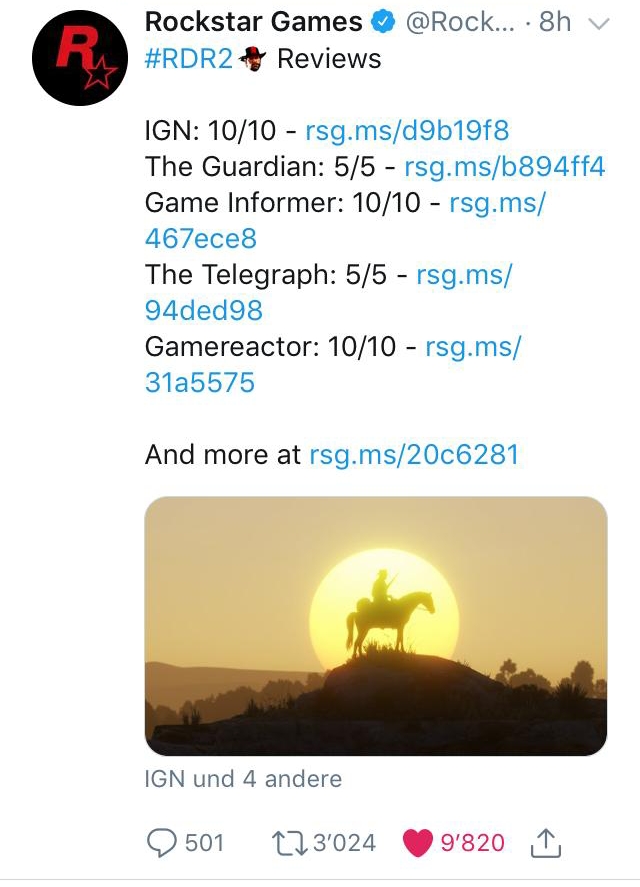Visit Gamereactor link ending 31a5575
The width and height of the screenshot is (640, 887).
332,364
